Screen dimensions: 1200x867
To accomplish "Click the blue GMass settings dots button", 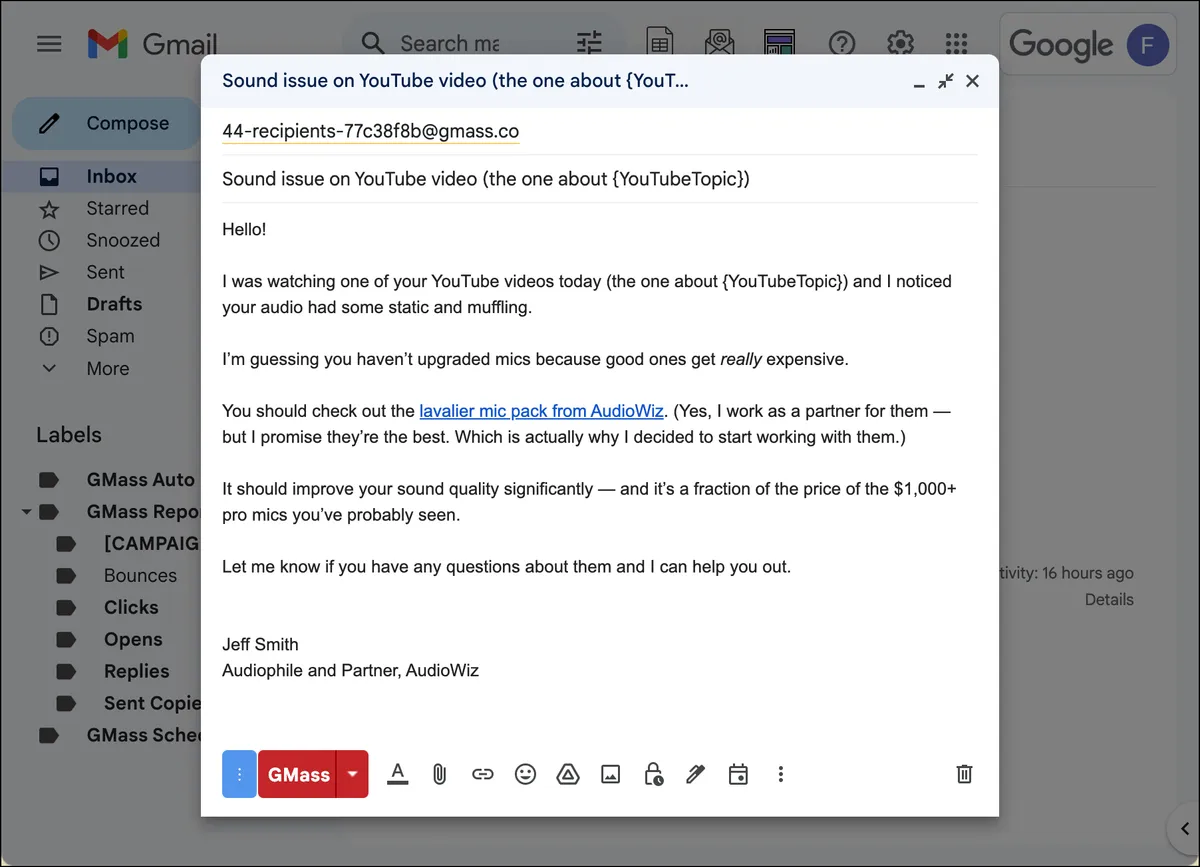I will [239, 774].
